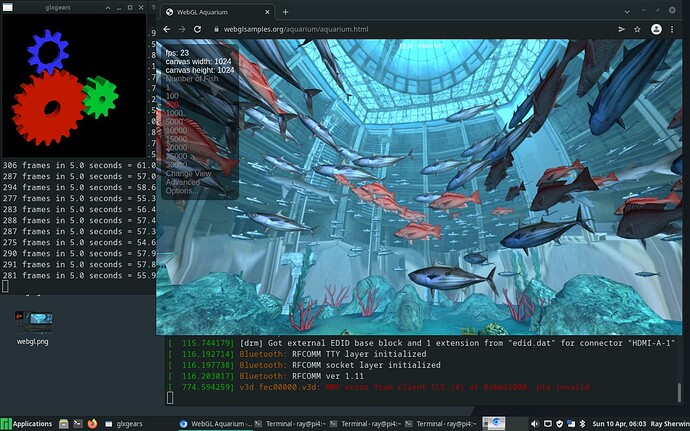The width and height of the screenshot is (690, 431).
Task: Open the glxgears window menu icon
Action: click(7, 7)
